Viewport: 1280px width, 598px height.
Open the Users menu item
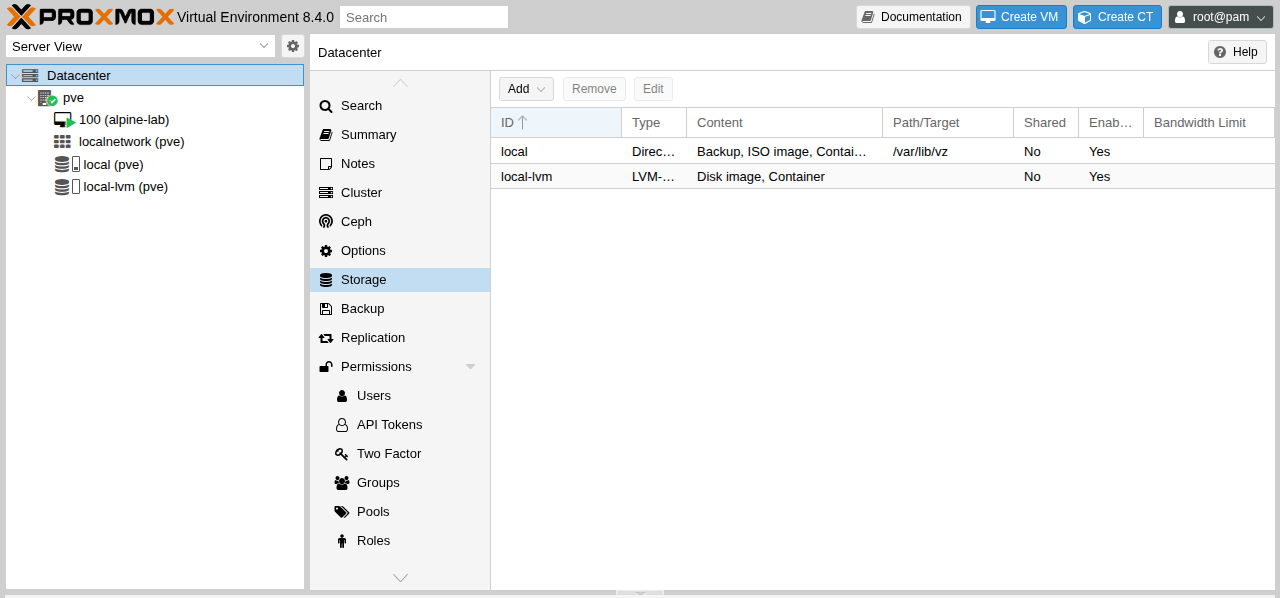point(400,396)
